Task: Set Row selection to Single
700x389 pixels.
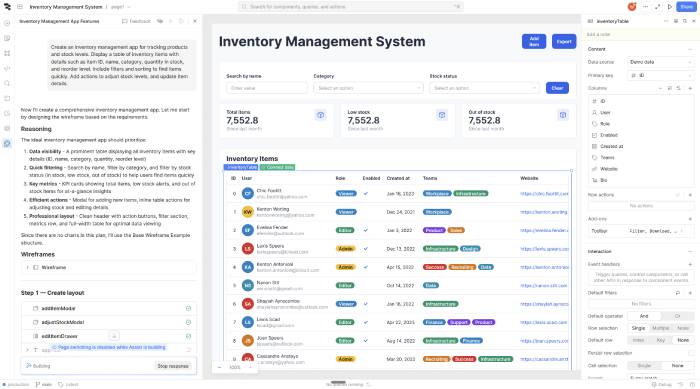Action: tap(638, 328)
